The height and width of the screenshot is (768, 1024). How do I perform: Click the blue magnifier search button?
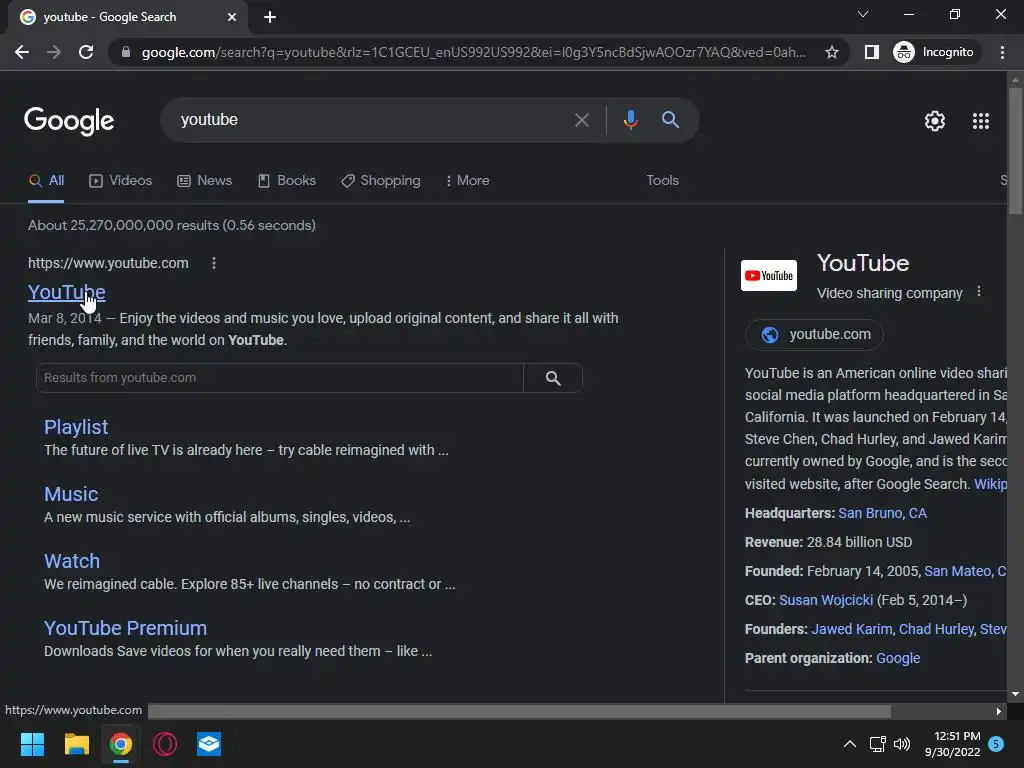tap(671, 120)
